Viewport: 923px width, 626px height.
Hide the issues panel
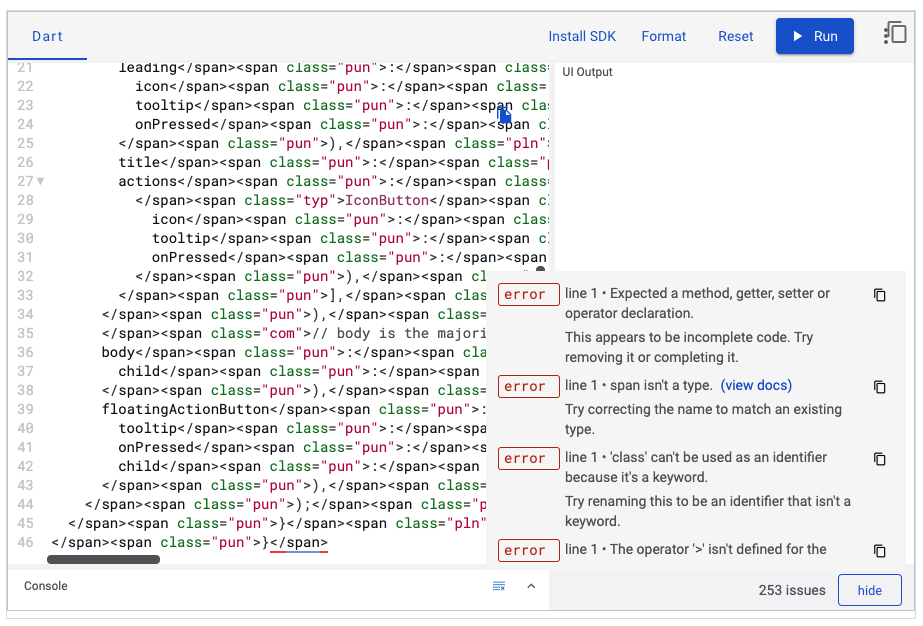(869, 590)
